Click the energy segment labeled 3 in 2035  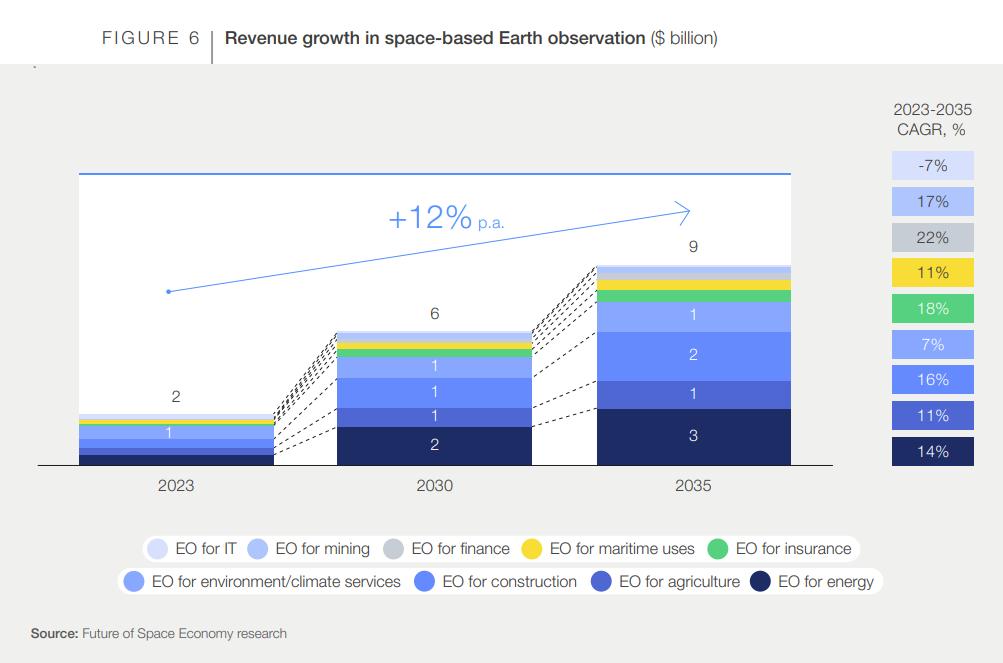point(693,437)
